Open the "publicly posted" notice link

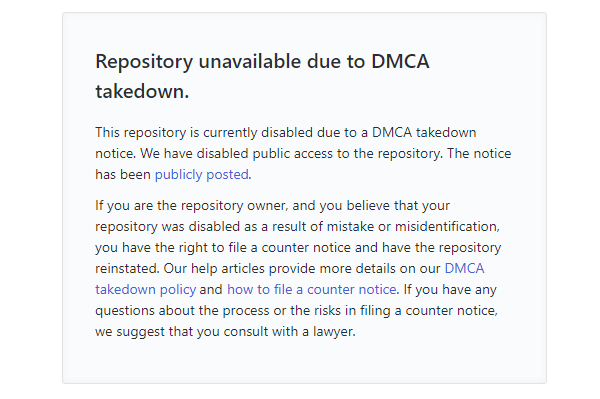coord(202,175)
